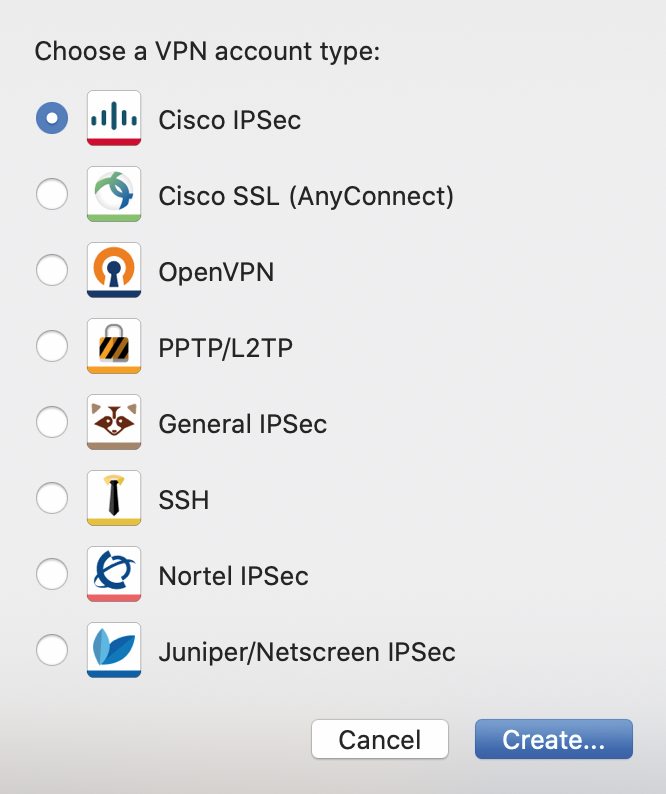Select the Cisco SSL (AnyConnect) radio button
The image size is (666, 794).
coord(52,194)
